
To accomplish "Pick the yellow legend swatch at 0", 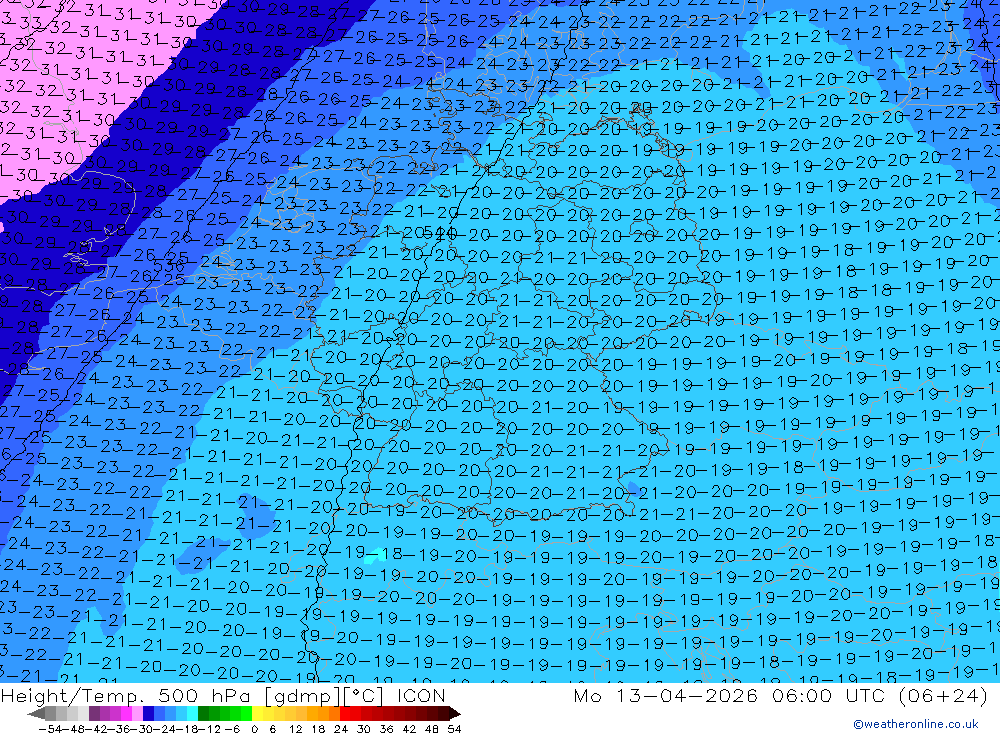I will tap(258, 714).
